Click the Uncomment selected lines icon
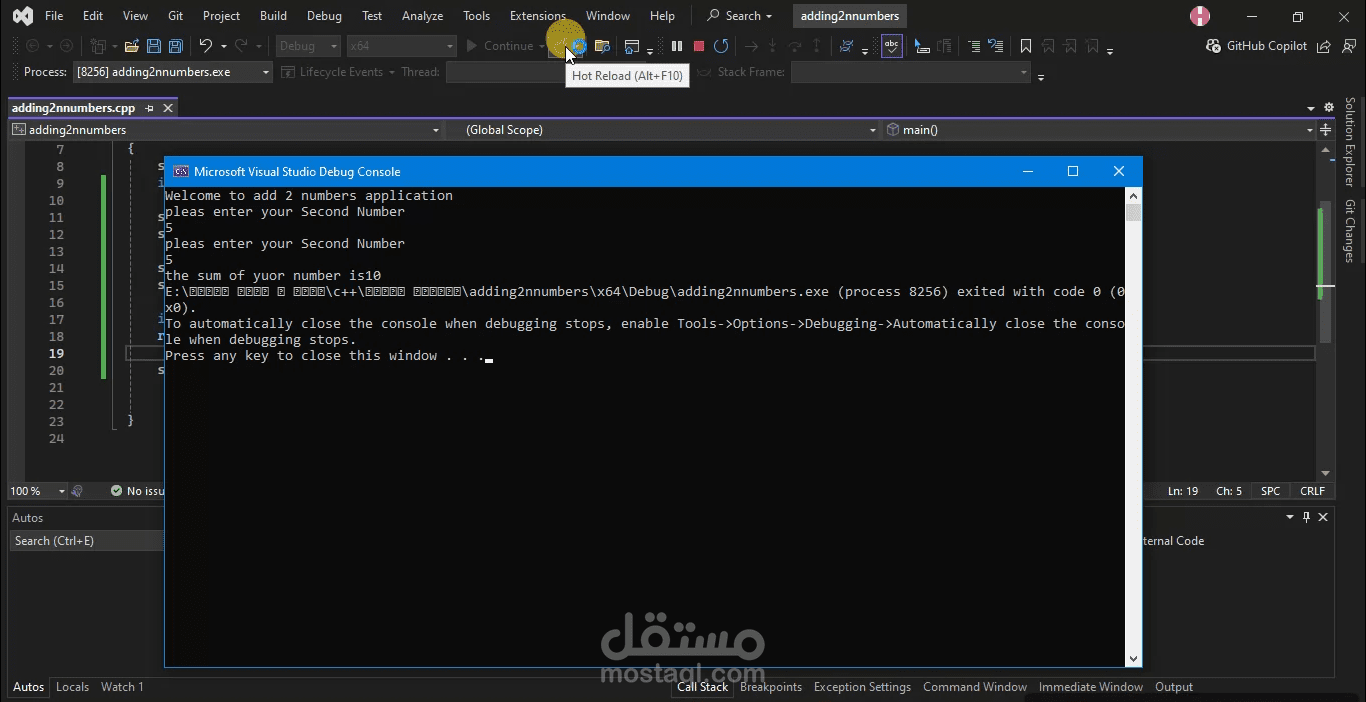This screenshot has width=1366, height=702. click(x=996, y=46)
